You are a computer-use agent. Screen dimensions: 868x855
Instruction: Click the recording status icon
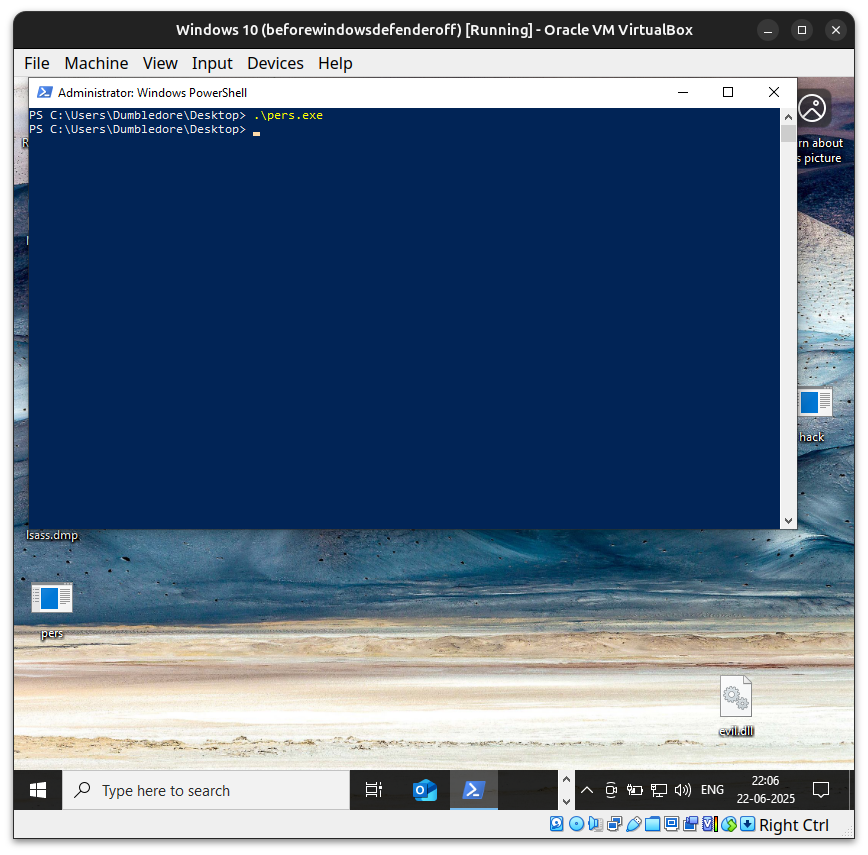point(690,825)
